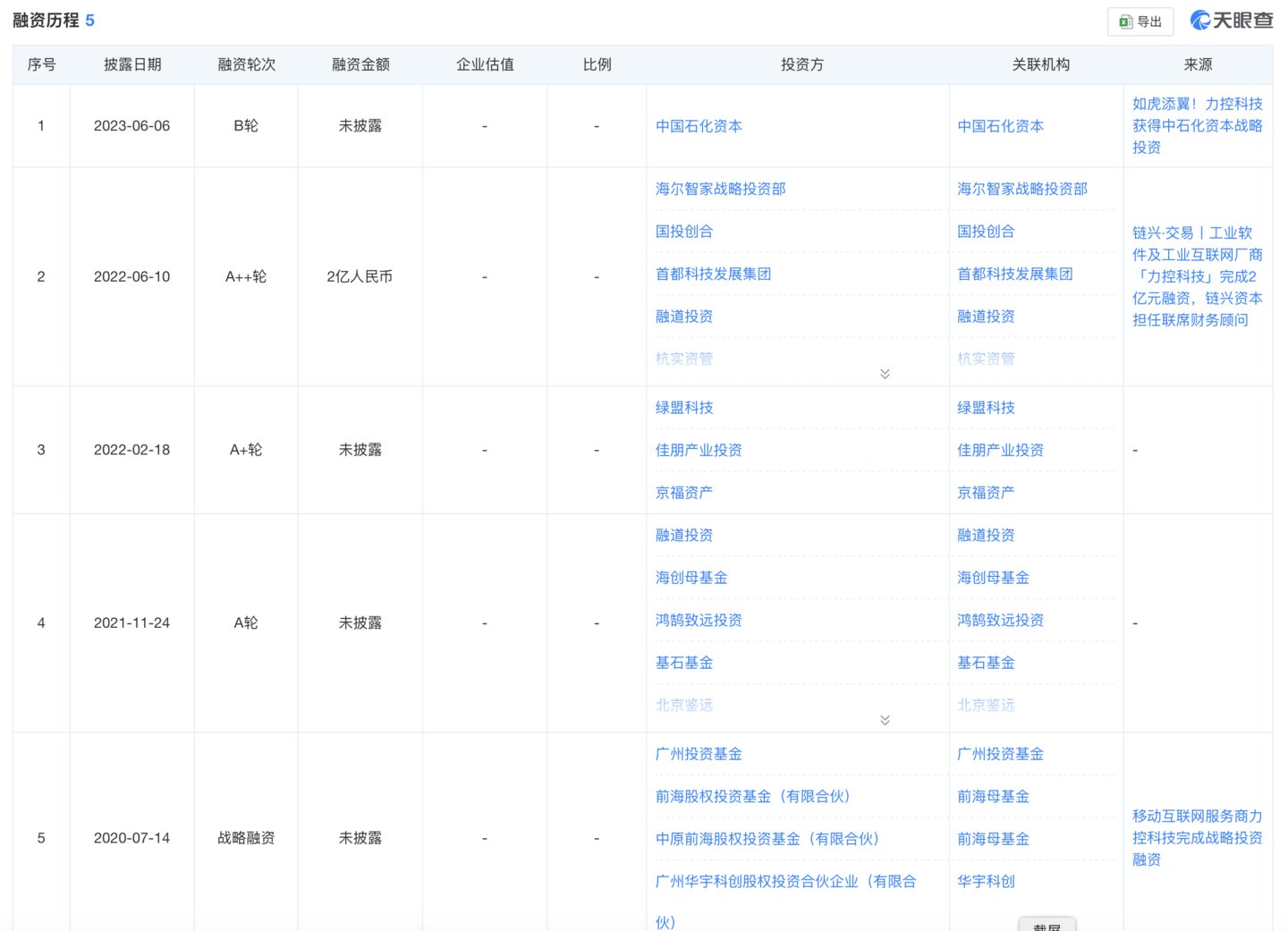The image size is (1288, 931).
Task: Click the 导出 export button
Action: tap(1140, 21)
